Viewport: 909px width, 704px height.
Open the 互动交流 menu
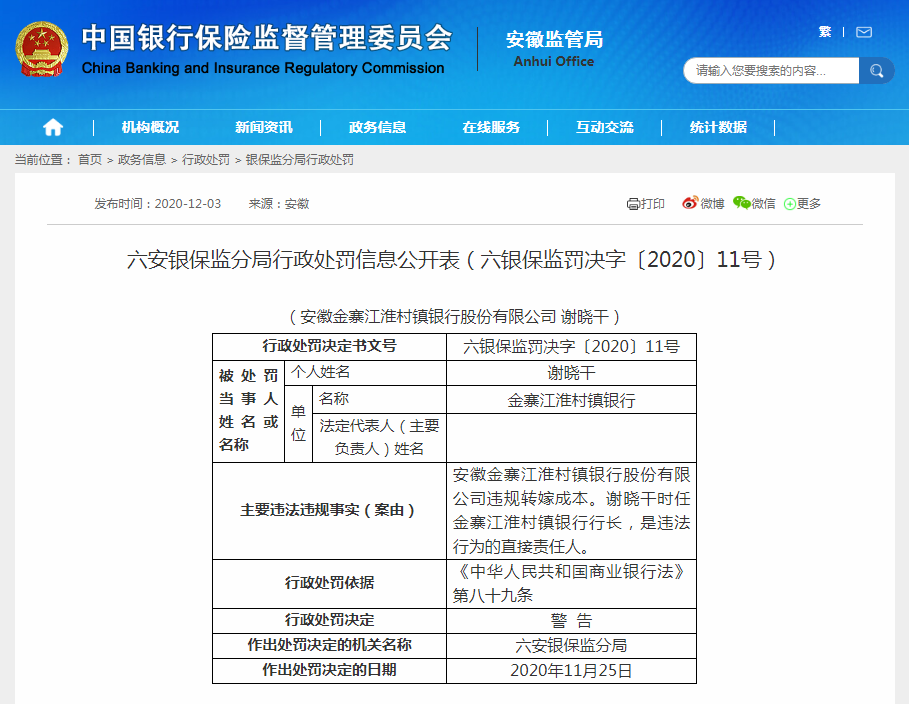pyautogui.click(x=605, y=127)
